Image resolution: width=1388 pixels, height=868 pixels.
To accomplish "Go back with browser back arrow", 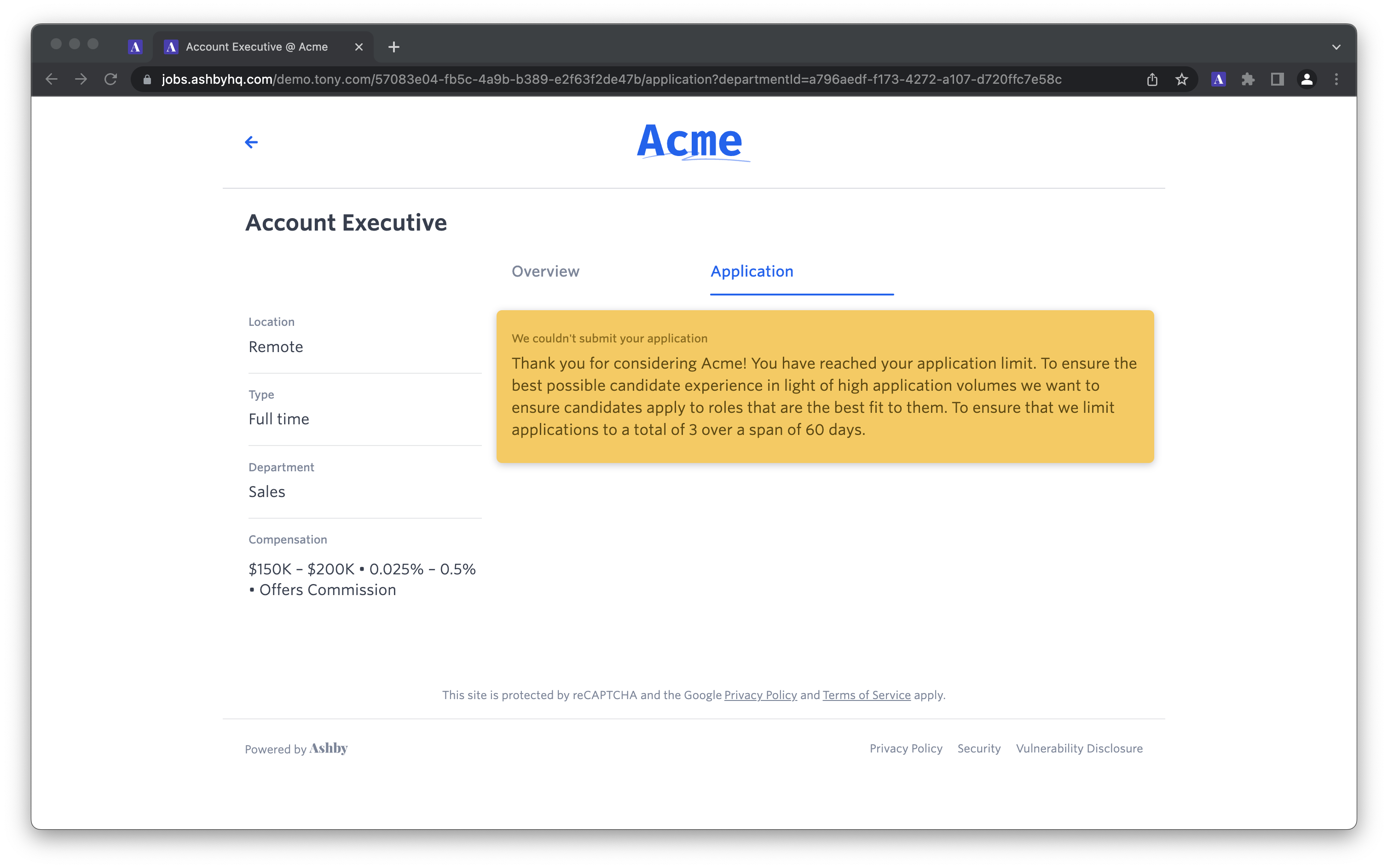I will tap(52, 79).
